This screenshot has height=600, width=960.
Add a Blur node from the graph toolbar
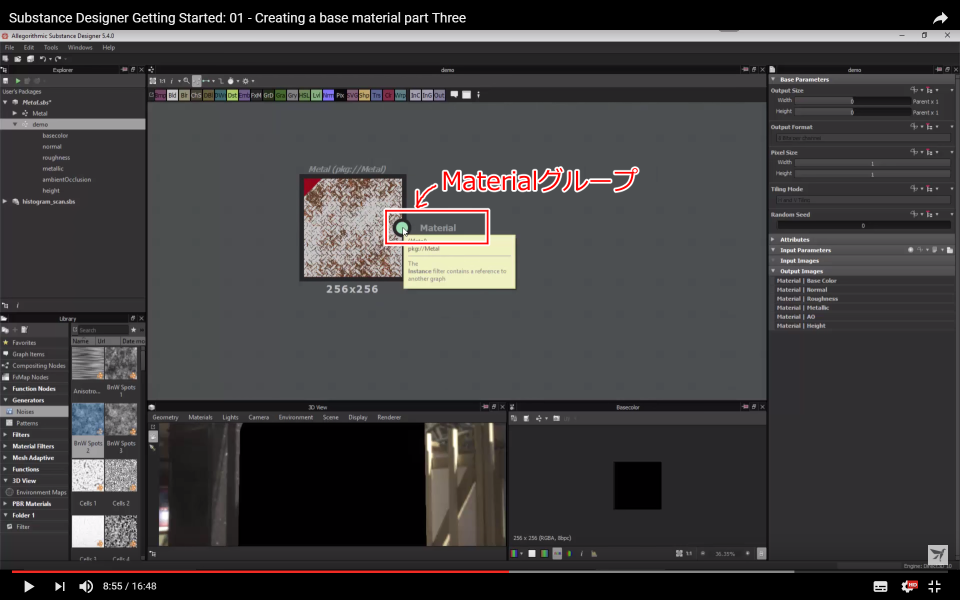pyautogui.click(x=184, y=95)
